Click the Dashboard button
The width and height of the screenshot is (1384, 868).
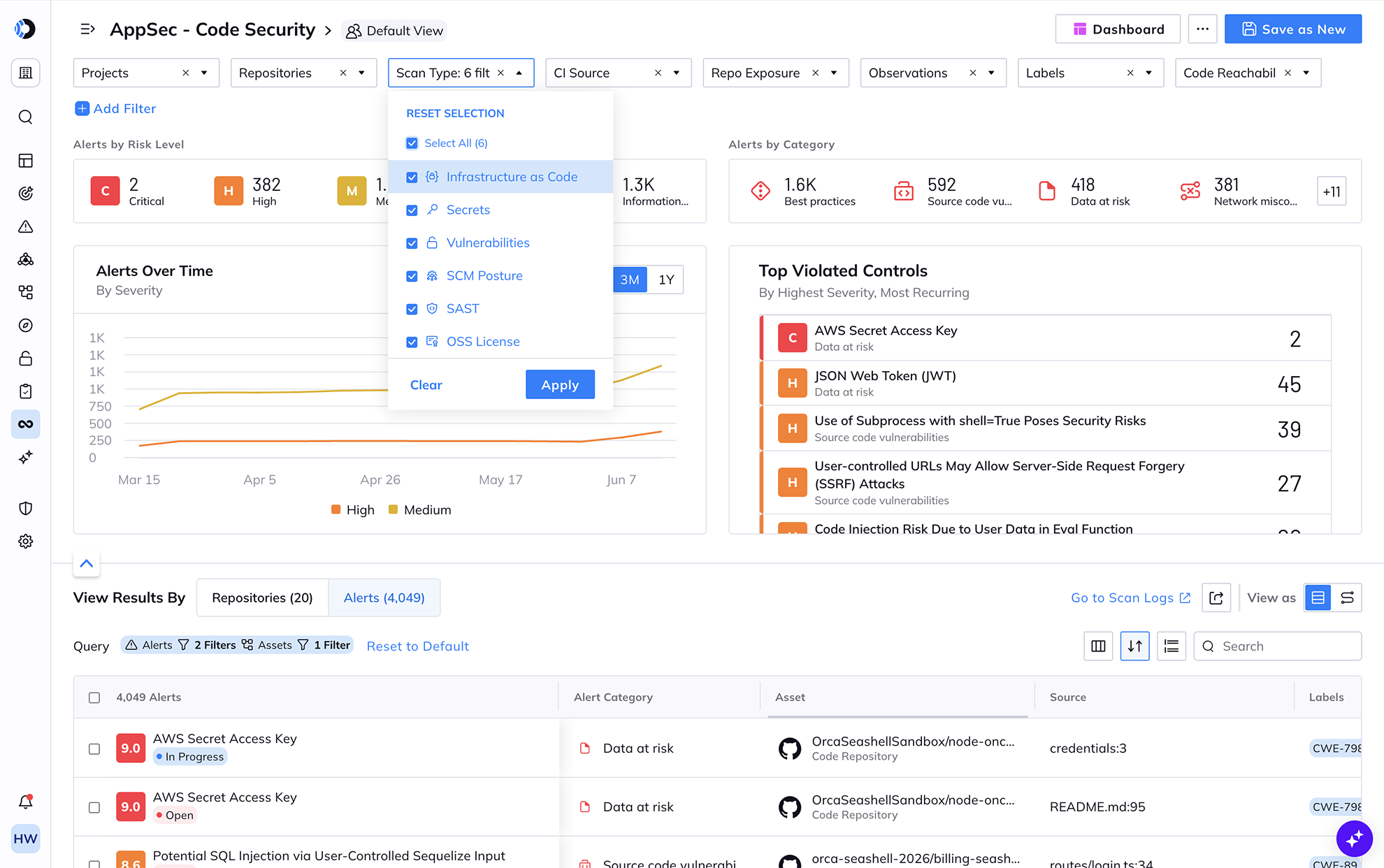click(1118, 29)
